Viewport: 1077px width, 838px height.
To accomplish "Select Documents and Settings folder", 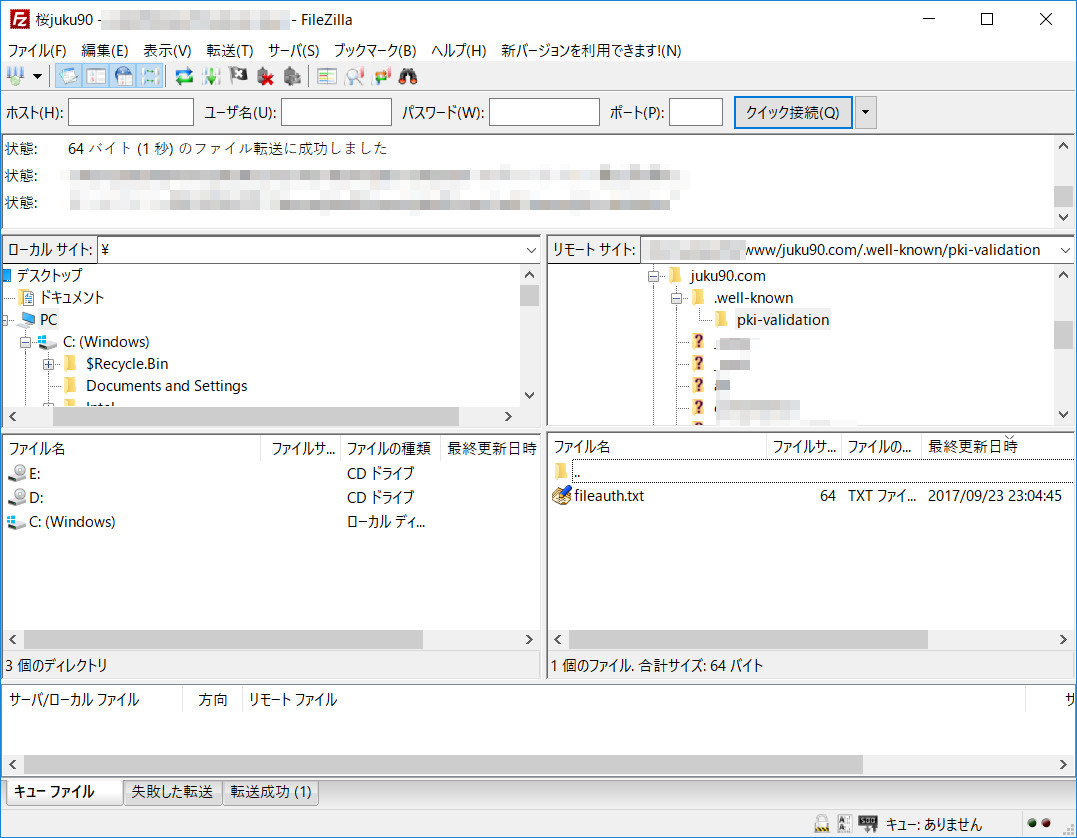I will pos(166,385).
